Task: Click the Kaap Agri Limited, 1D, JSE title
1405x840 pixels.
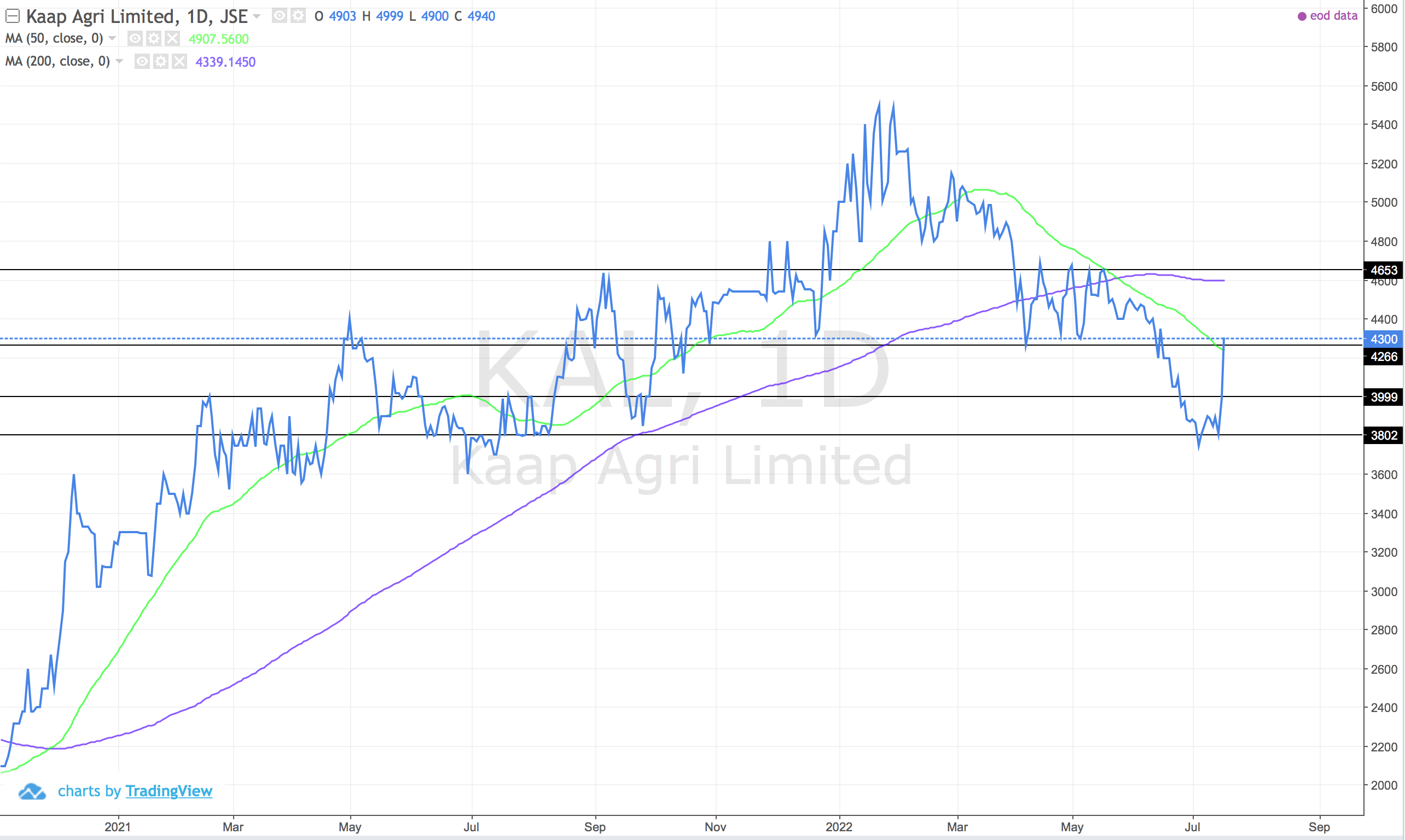Action: tap(137, 16)
